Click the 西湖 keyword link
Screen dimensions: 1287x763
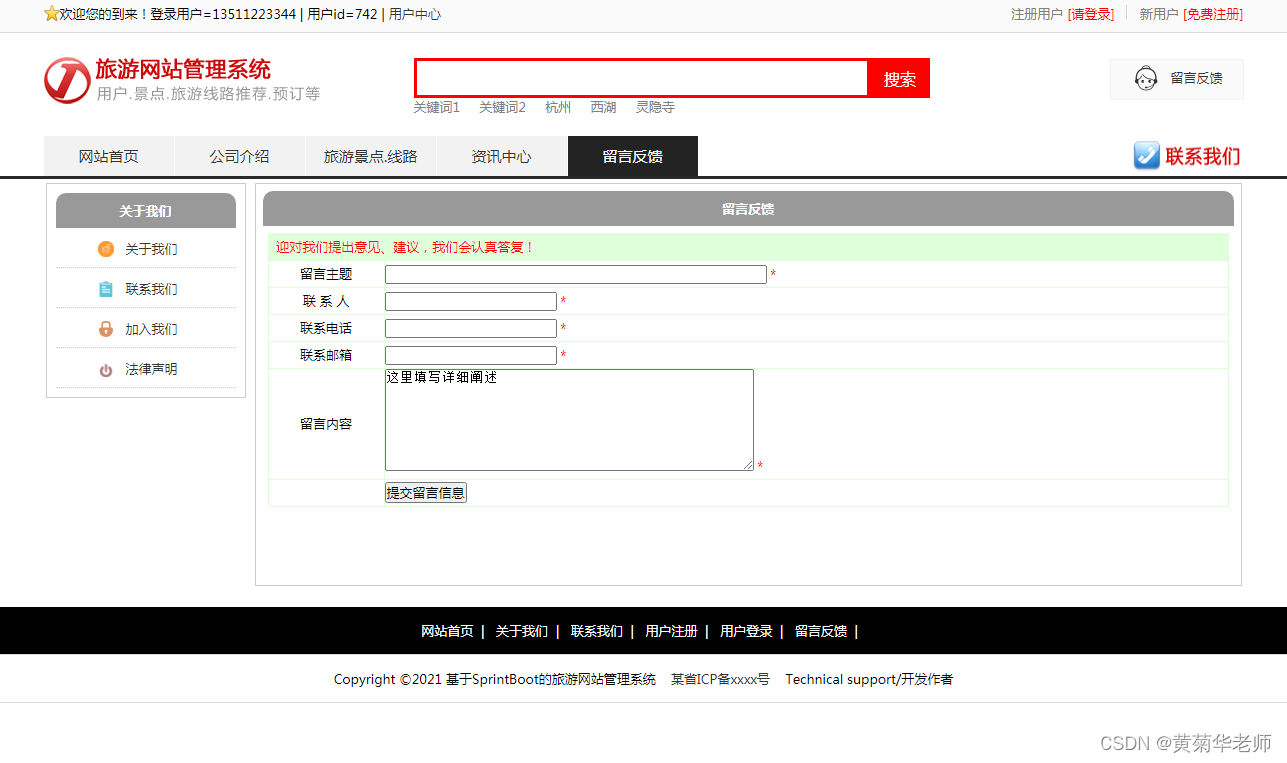(603, 107)
